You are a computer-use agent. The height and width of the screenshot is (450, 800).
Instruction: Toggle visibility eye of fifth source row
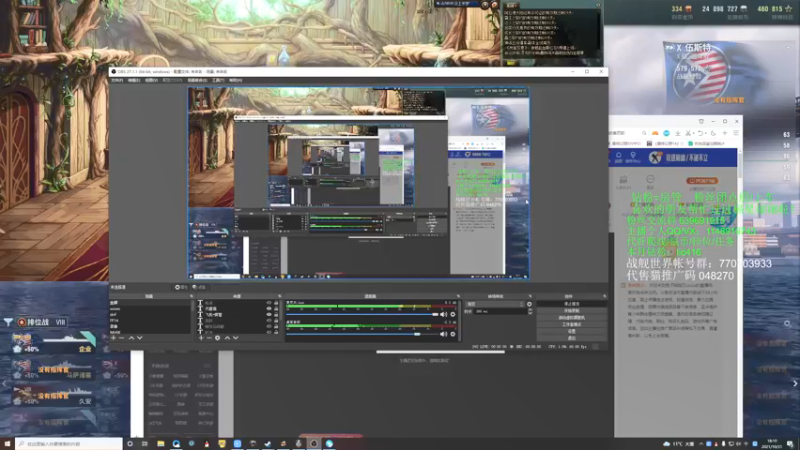point(269,327)
